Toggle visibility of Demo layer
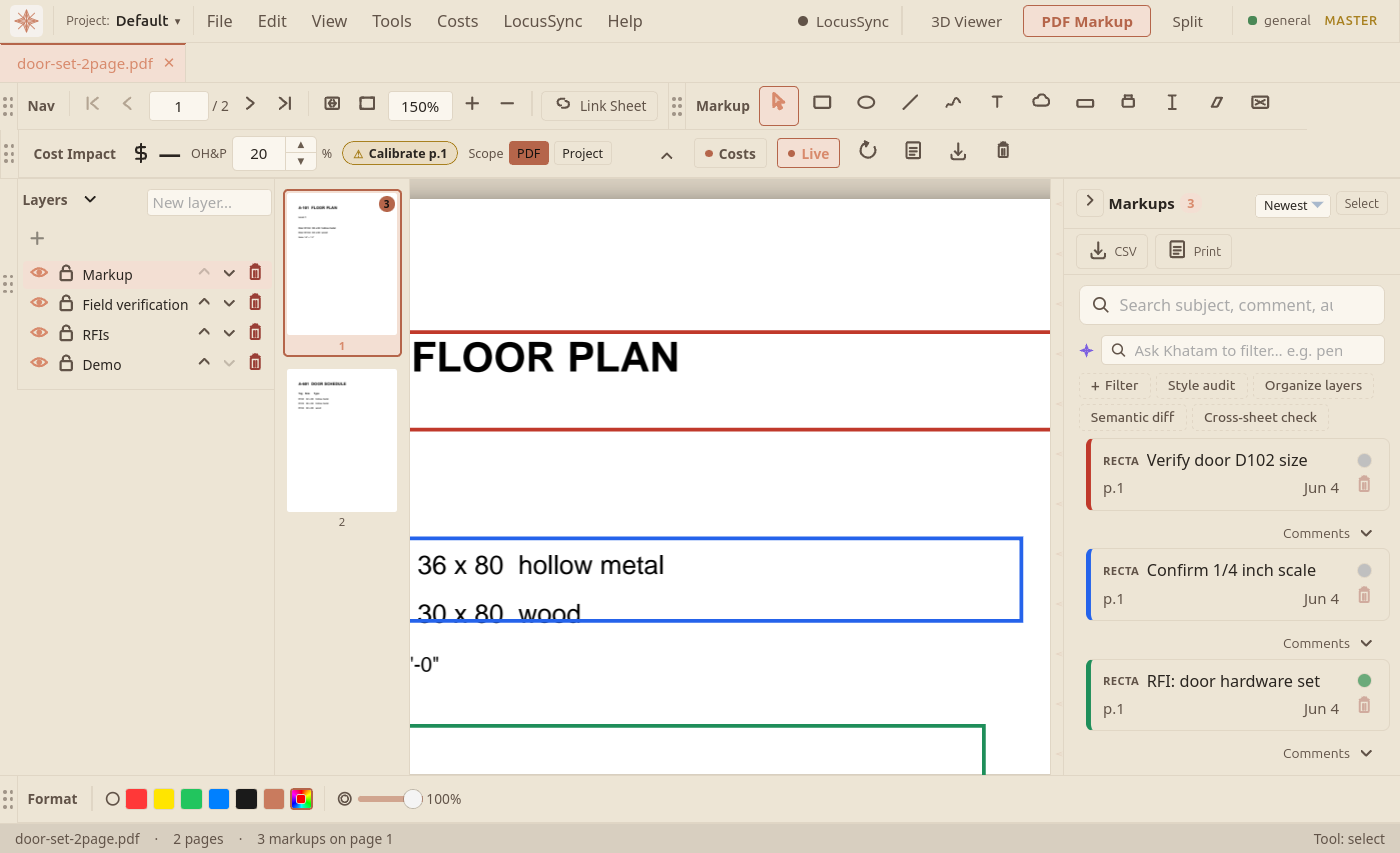This screenshot has height=853, width=1400. (x=39, y=363)
